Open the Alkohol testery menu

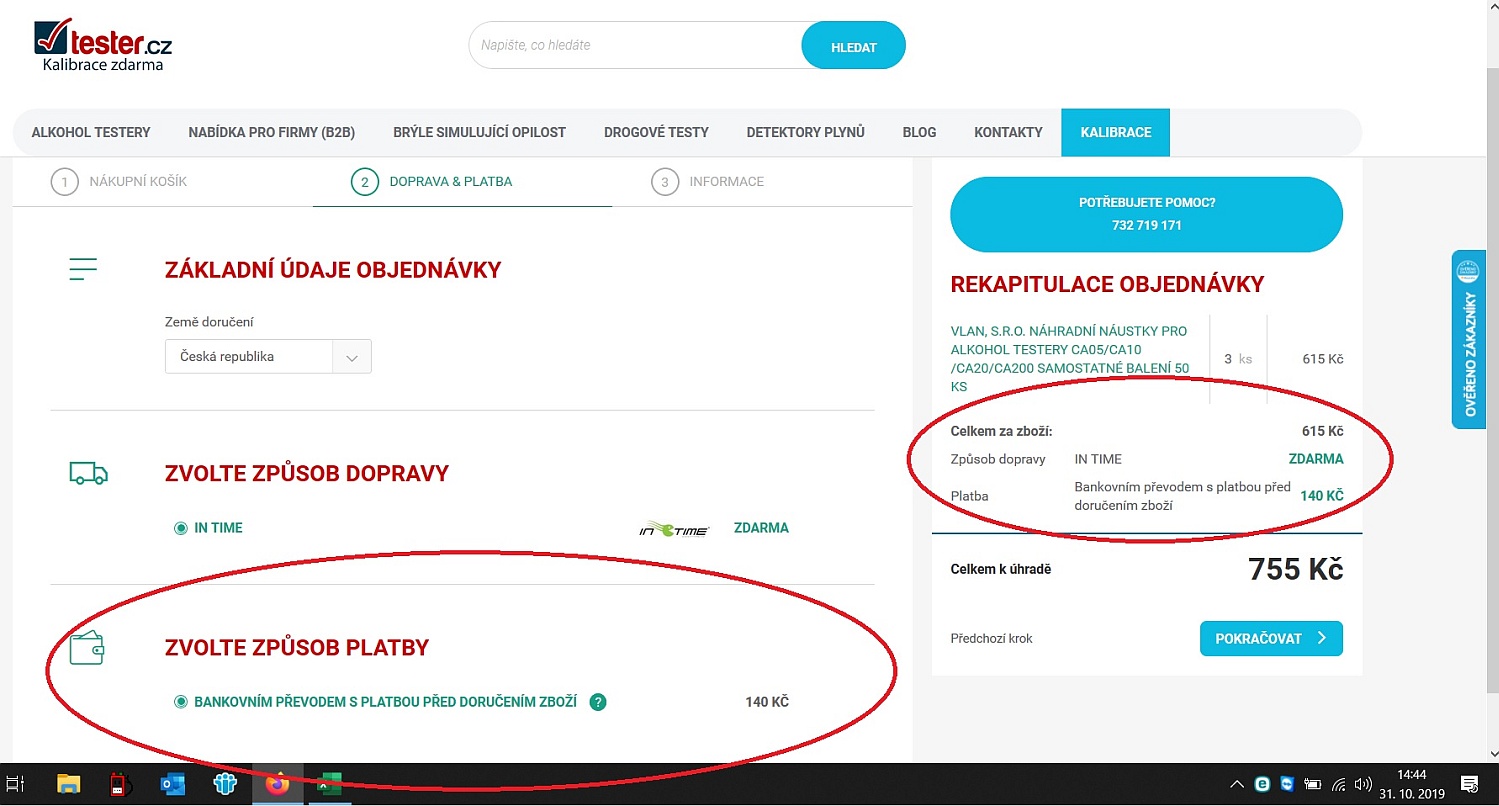91,132
